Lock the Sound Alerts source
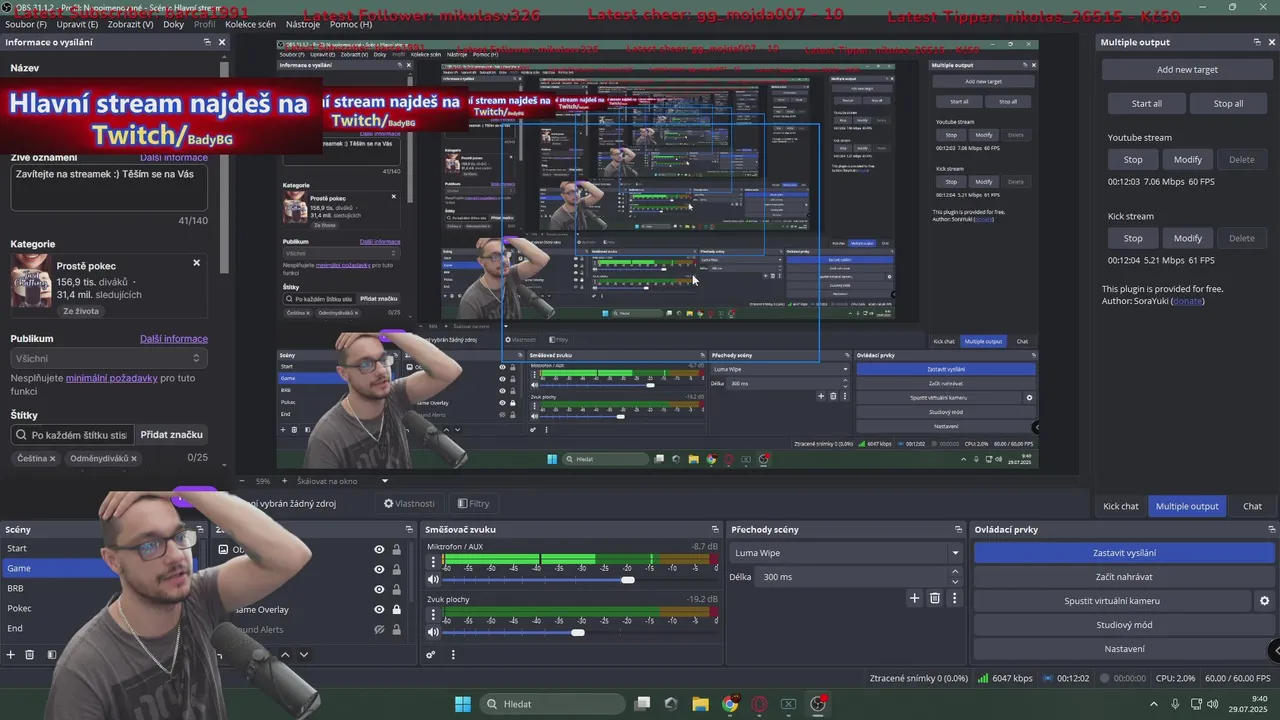This screenshot has height=720, width=1280. pos(397,630)
